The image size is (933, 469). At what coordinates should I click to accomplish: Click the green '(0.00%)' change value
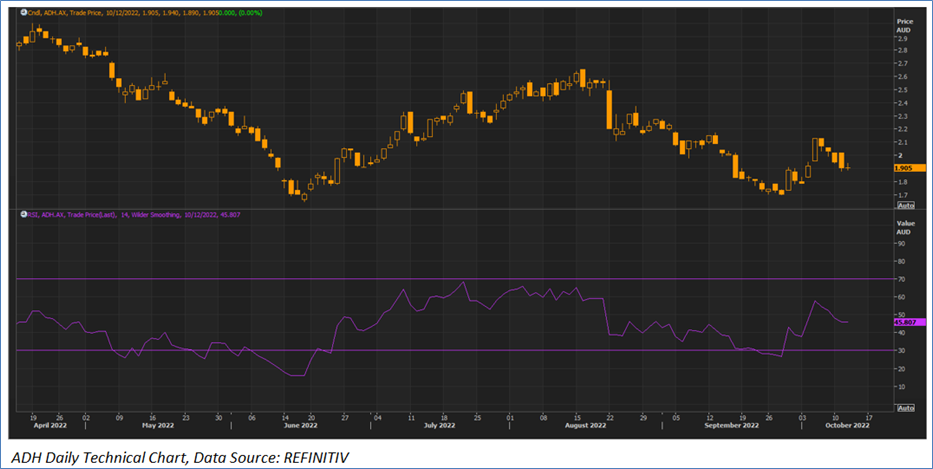[x=251, y=12]
